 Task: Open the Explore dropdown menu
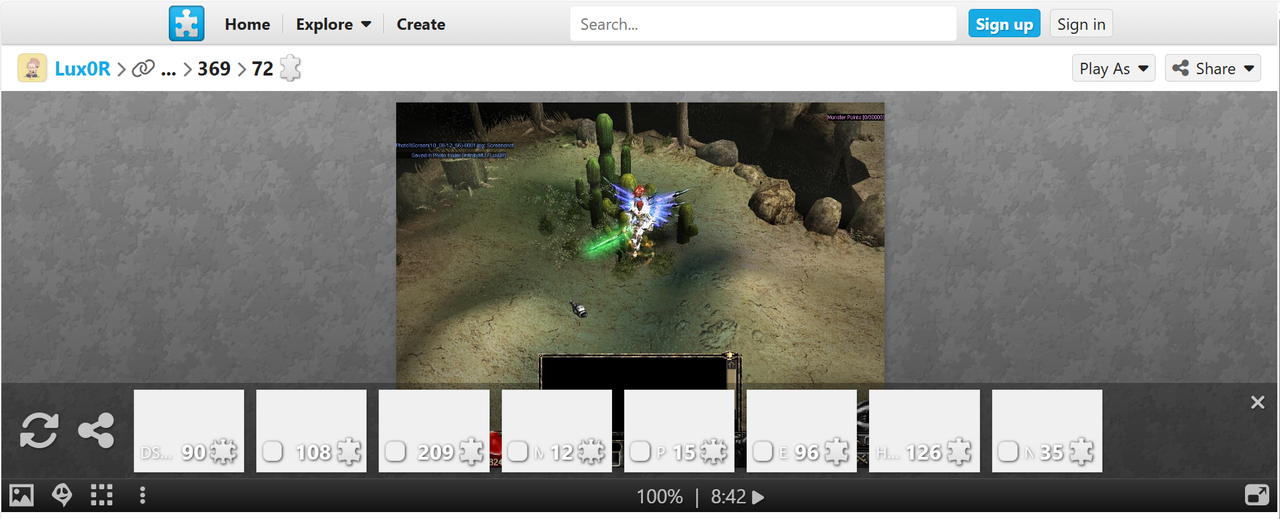pos(333,24)
